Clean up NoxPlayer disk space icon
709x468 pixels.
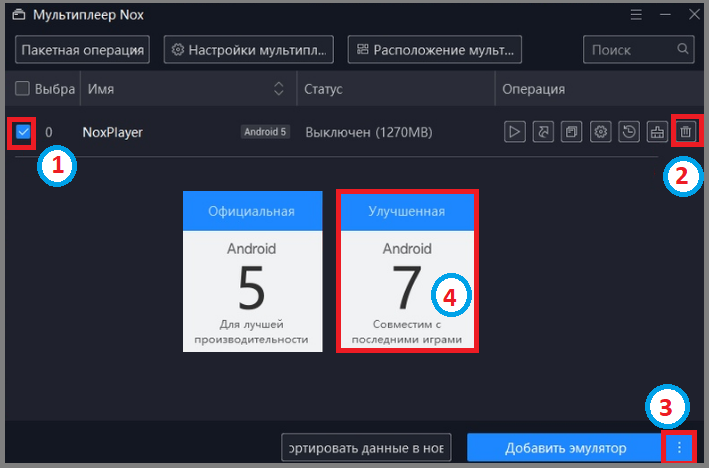(657, 132)
